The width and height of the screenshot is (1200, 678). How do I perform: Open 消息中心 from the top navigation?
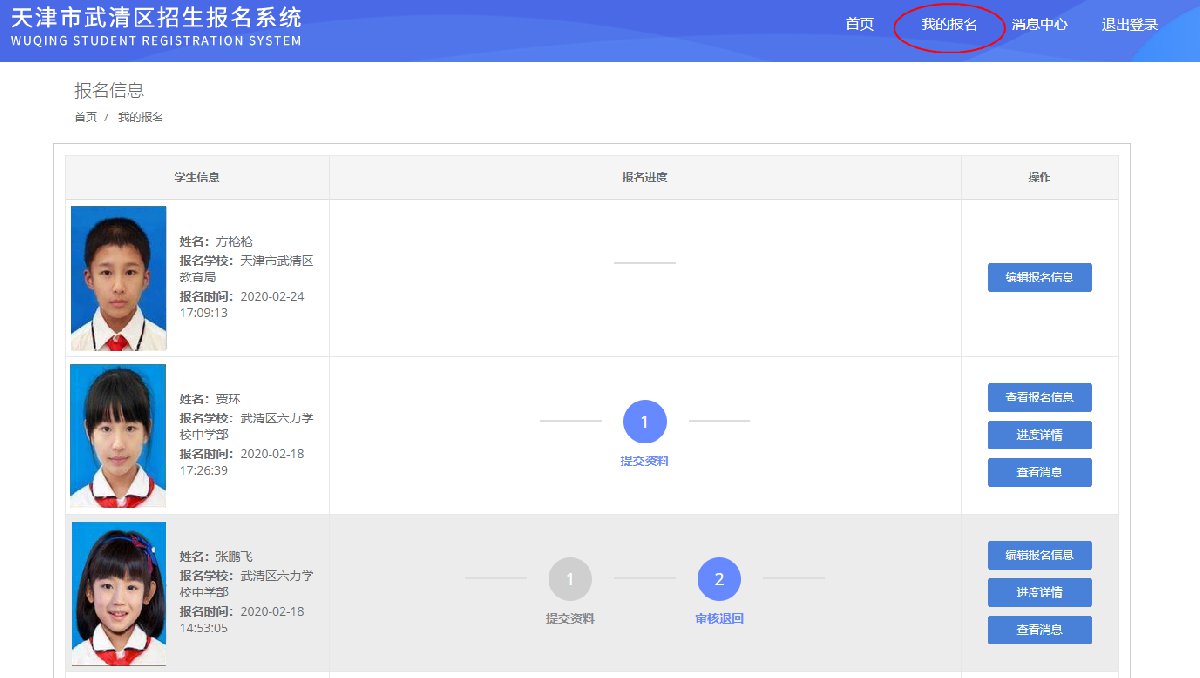pyautogui.click(x=1039, y=25)
